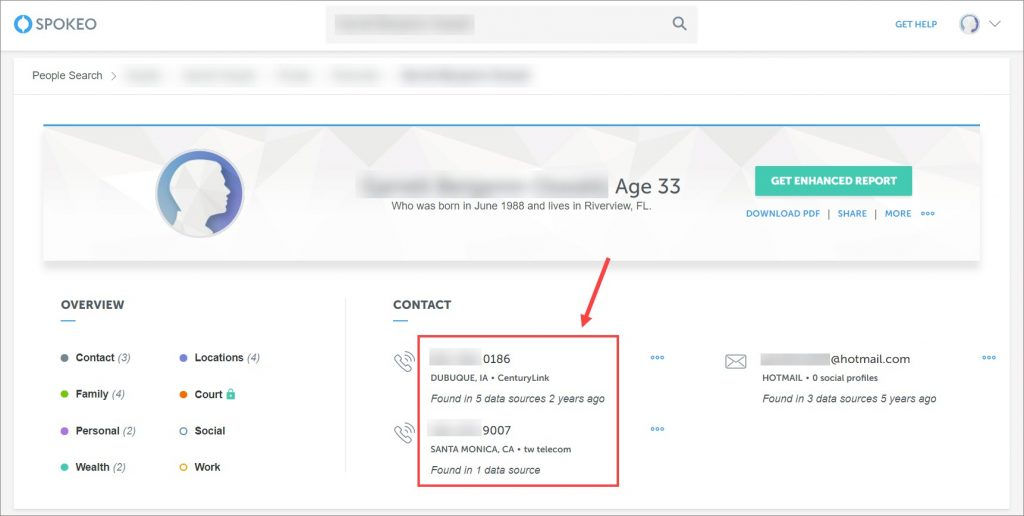This screenshot has width=1024, height=516.
Task: Click the born in June 1988 description text
Action: [521, 206]
